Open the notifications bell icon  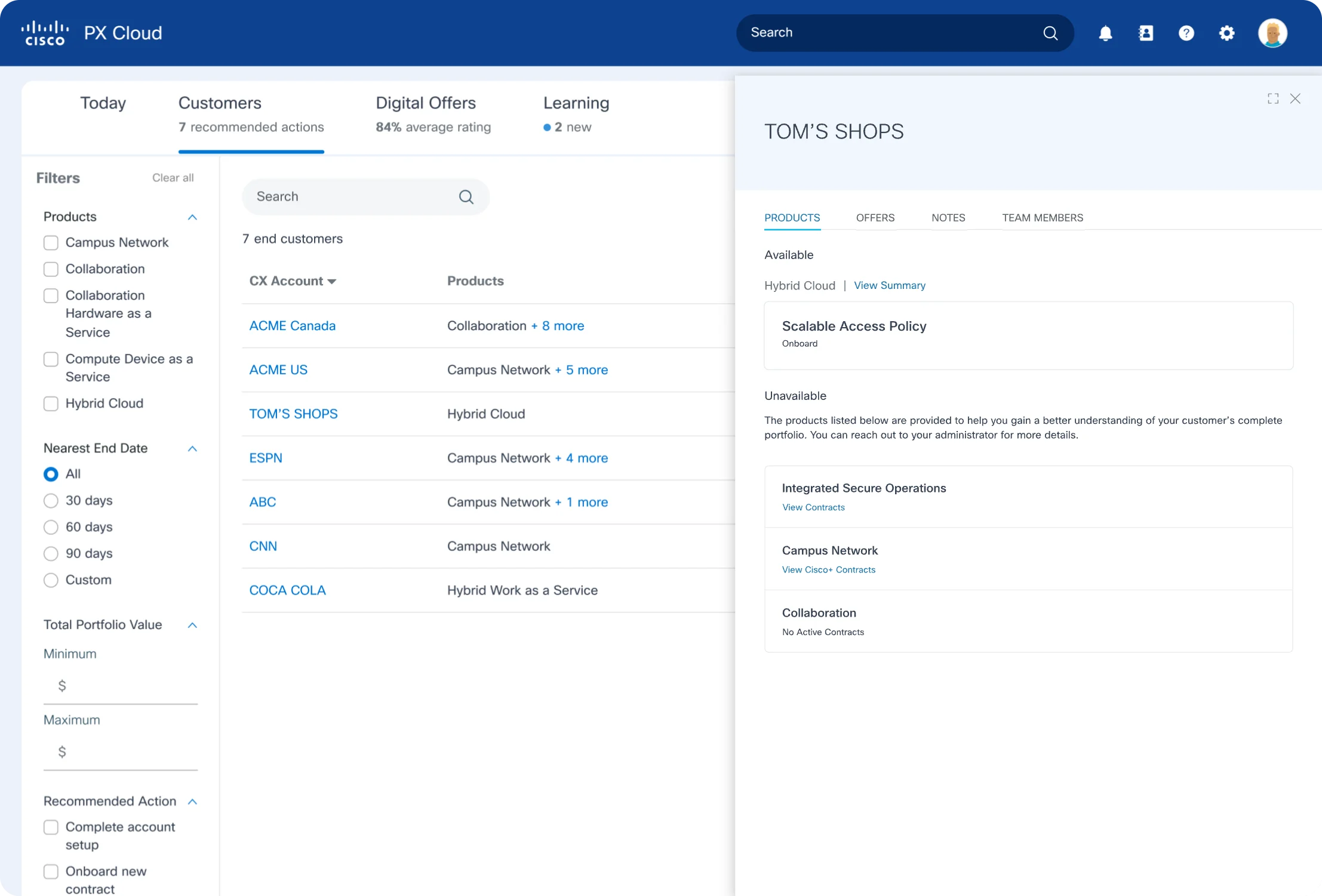[1105, 33]
